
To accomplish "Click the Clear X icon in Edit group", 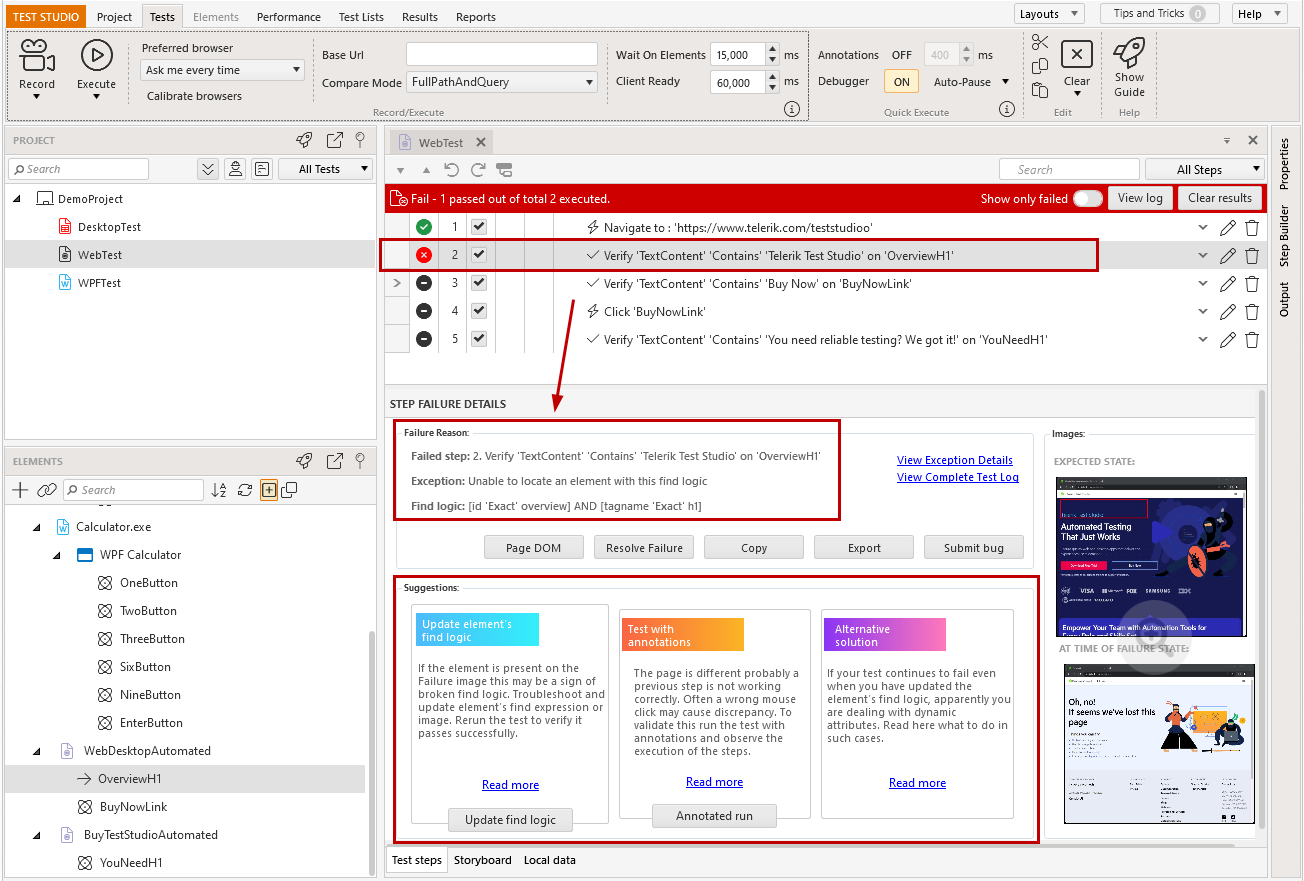I will click(1076, 54).
